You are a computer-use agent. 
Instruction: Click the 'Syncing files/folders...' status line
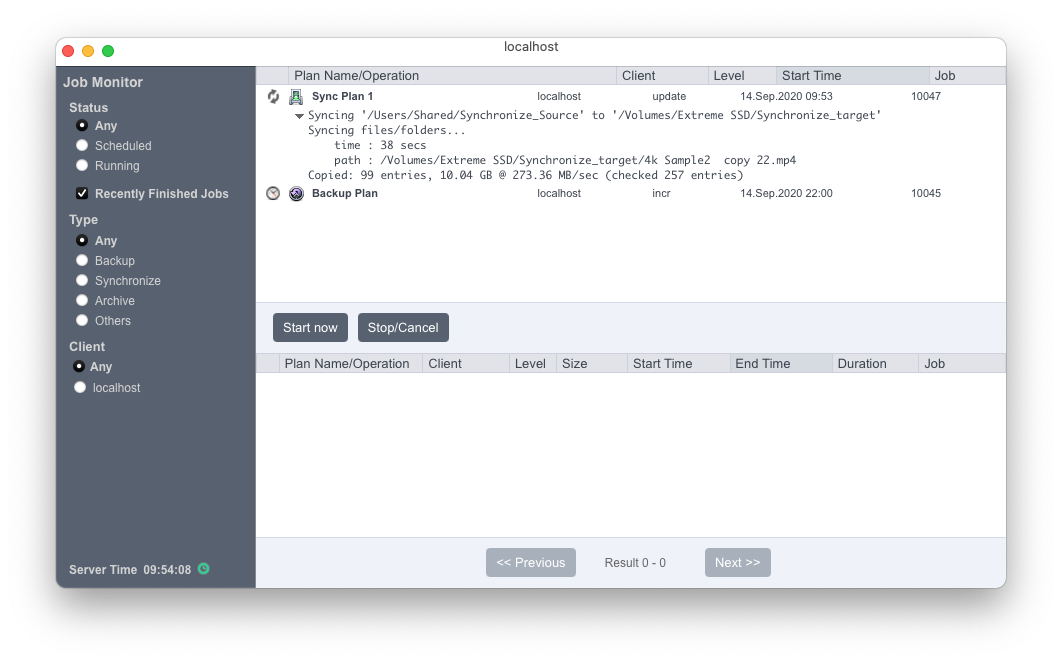click(387, 130)
